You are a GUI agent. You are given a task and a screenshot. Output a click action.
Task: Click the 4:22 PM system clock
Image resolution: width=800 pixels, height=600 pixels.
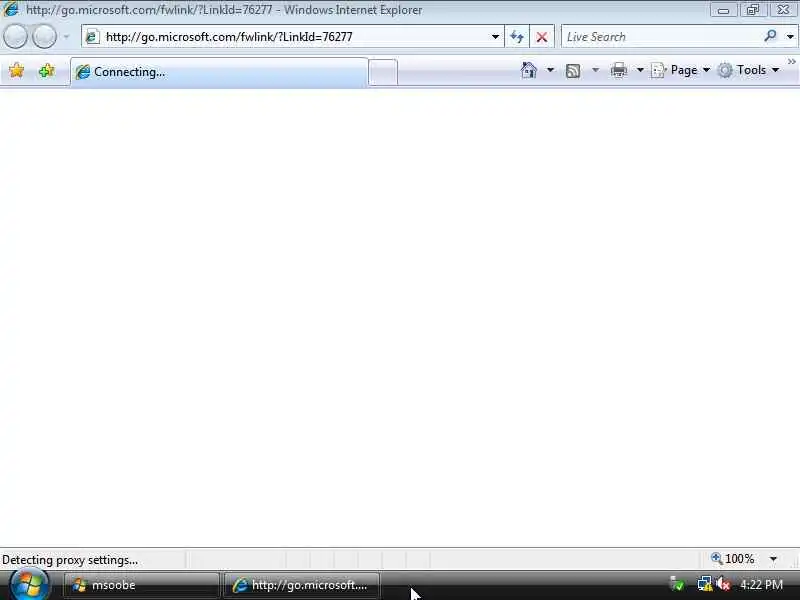pyautogui.click(x=761, y=585)
